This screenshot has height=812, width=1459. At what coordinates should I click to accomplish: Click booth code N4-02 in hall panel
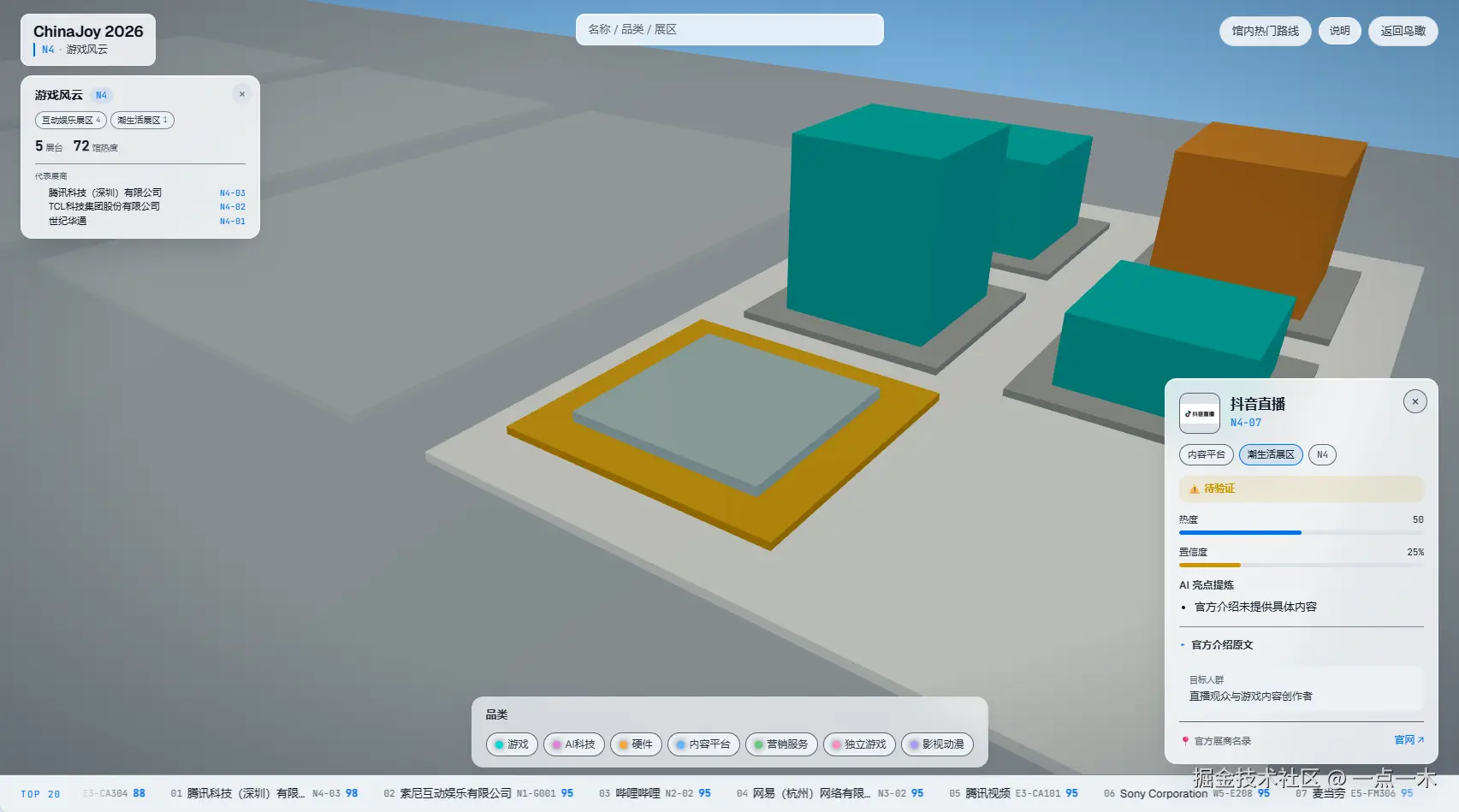pos(233,207)
